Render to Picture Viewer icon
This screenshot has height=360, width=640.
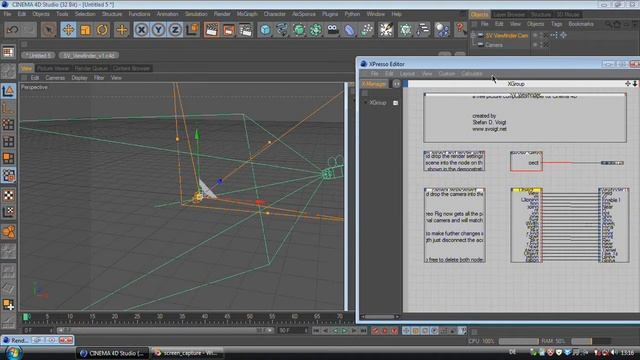(229, 30)
